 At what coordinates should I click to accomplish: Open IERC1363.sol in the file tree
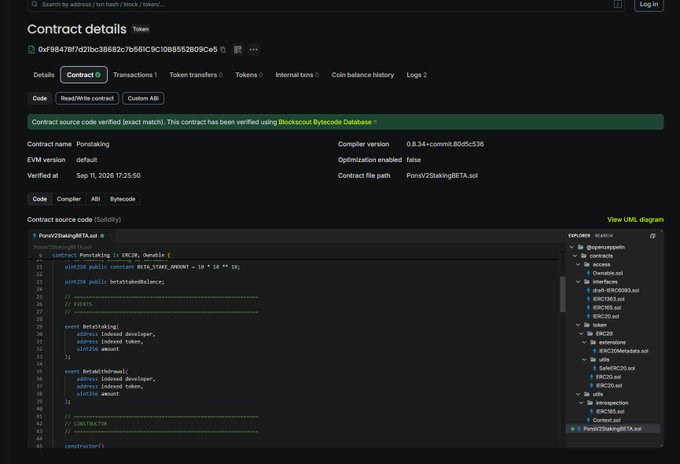pyautogui.click(x=608, y=299)
